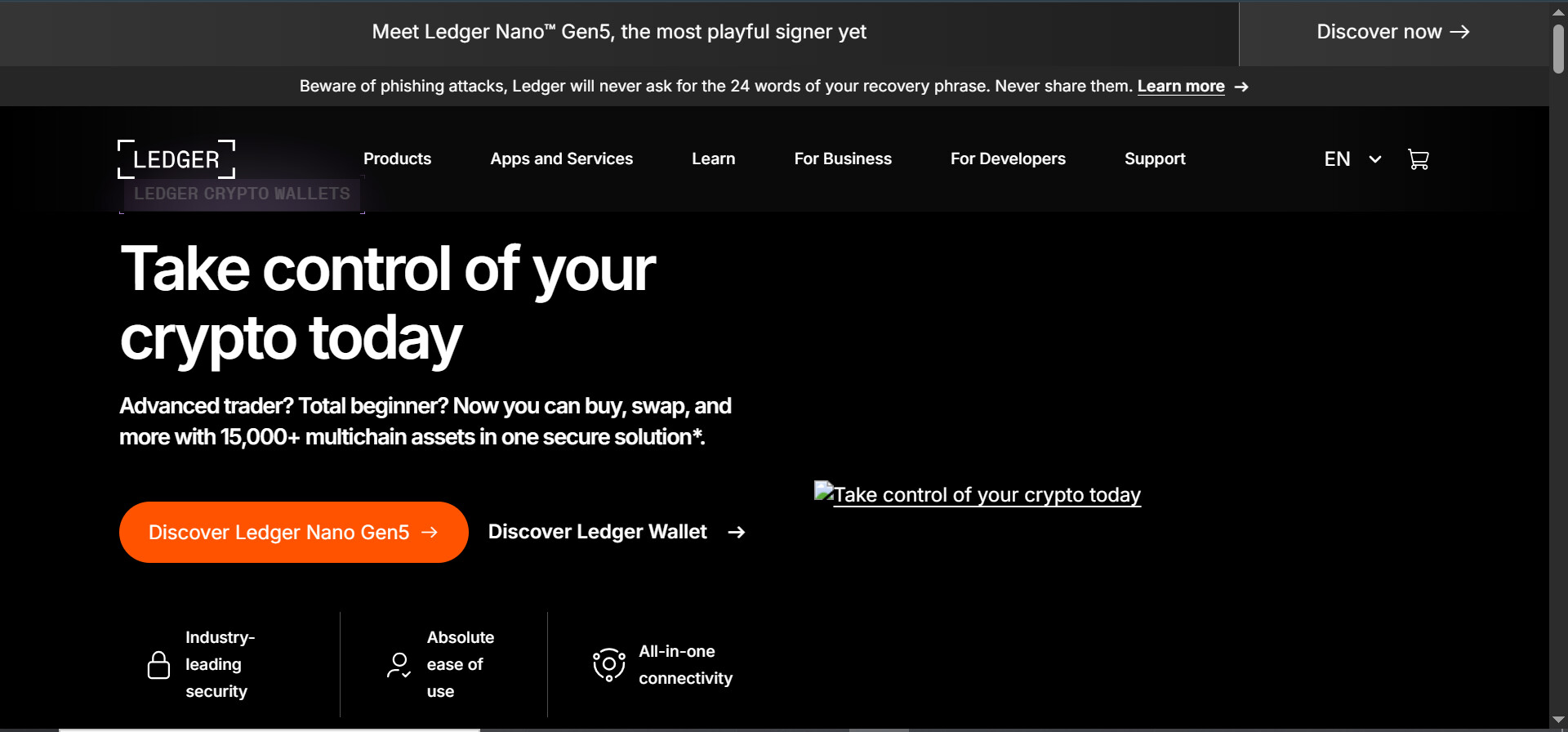Screen dimensions: 1568x732
Task: Click the Absolute ease of use text
Action: pos(461,664)
